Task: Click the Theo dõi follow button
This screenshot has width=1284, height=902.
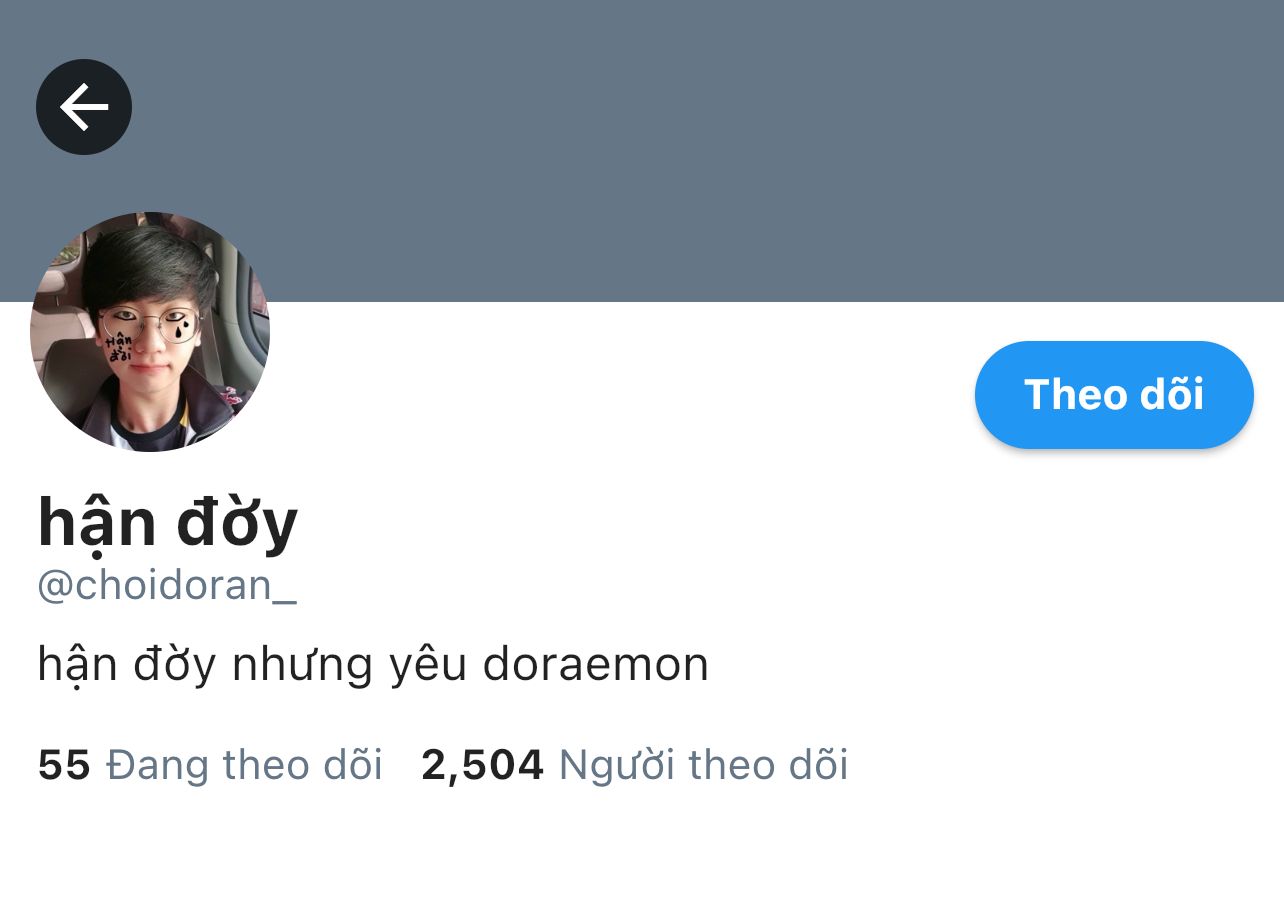Action: click(x=1114, y=395)
